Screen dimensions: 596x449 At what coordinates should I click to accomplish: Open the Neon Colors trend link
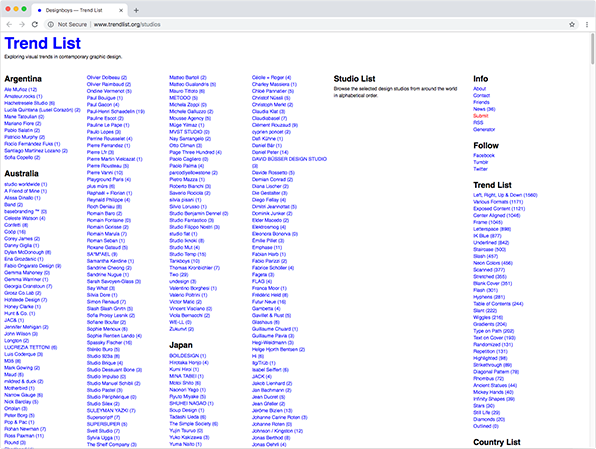click(x=493, y=263)
